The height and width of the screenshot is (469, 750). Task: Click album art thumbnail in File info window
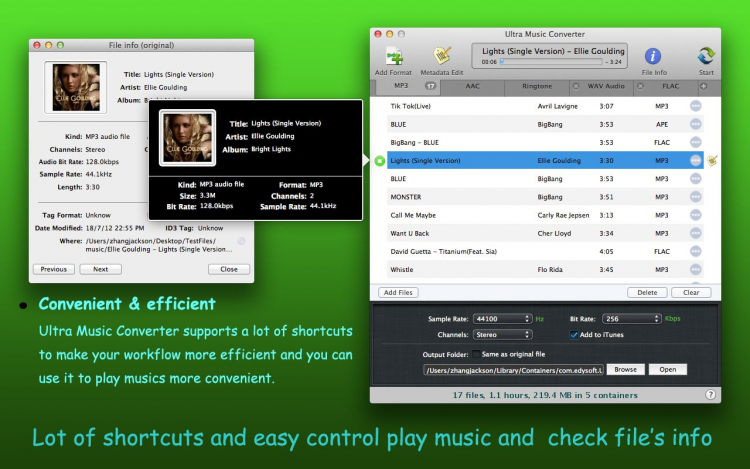coord(76,87)
